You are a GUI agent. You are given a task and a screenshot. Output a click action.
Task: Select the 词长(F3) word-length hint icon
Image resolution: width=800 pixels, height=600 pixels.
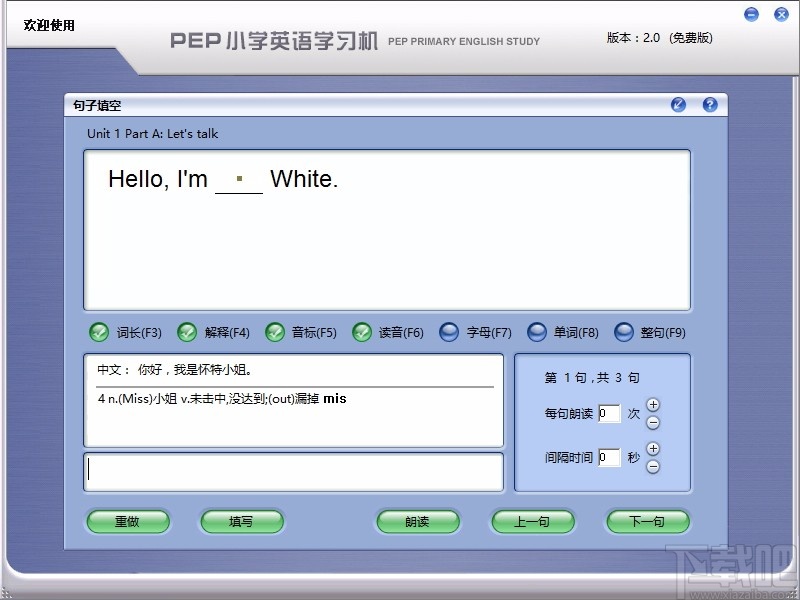(x=98, y=332)
